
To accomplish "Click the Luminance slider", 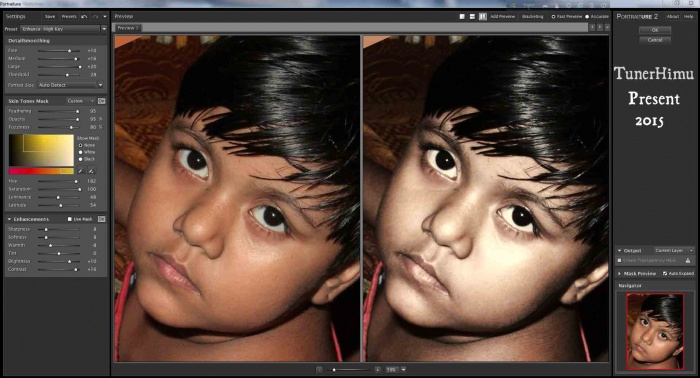I will 59,197.
